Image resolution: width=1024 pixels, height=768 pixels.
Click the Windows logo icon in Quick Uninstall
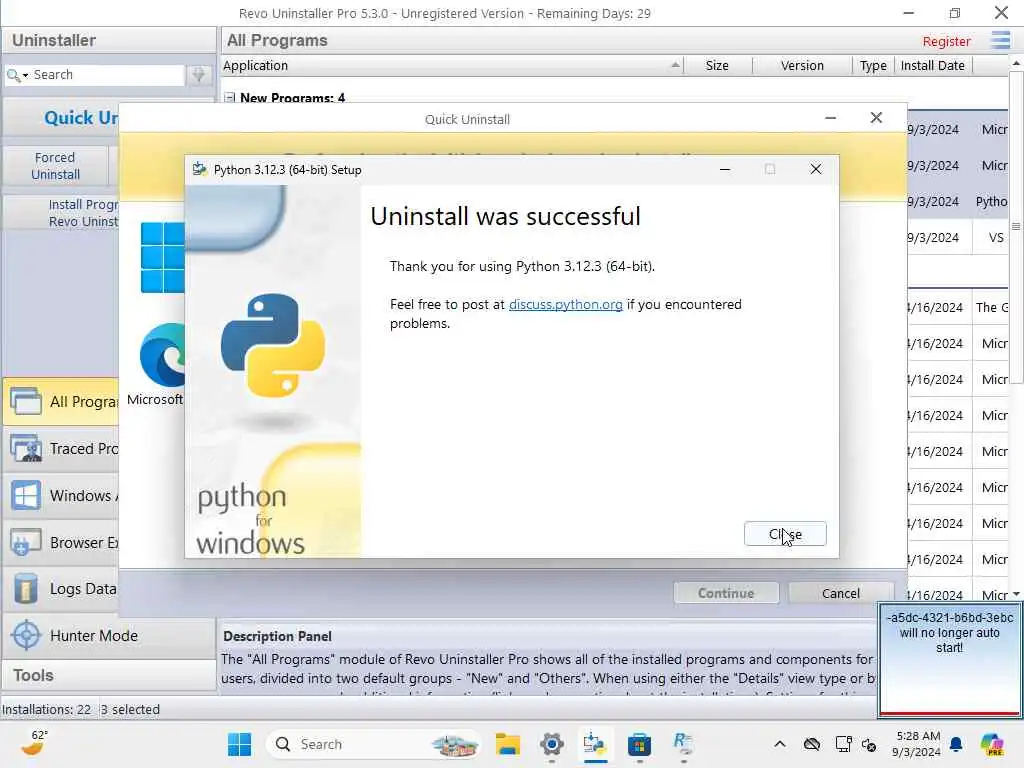tap(163, 257)
